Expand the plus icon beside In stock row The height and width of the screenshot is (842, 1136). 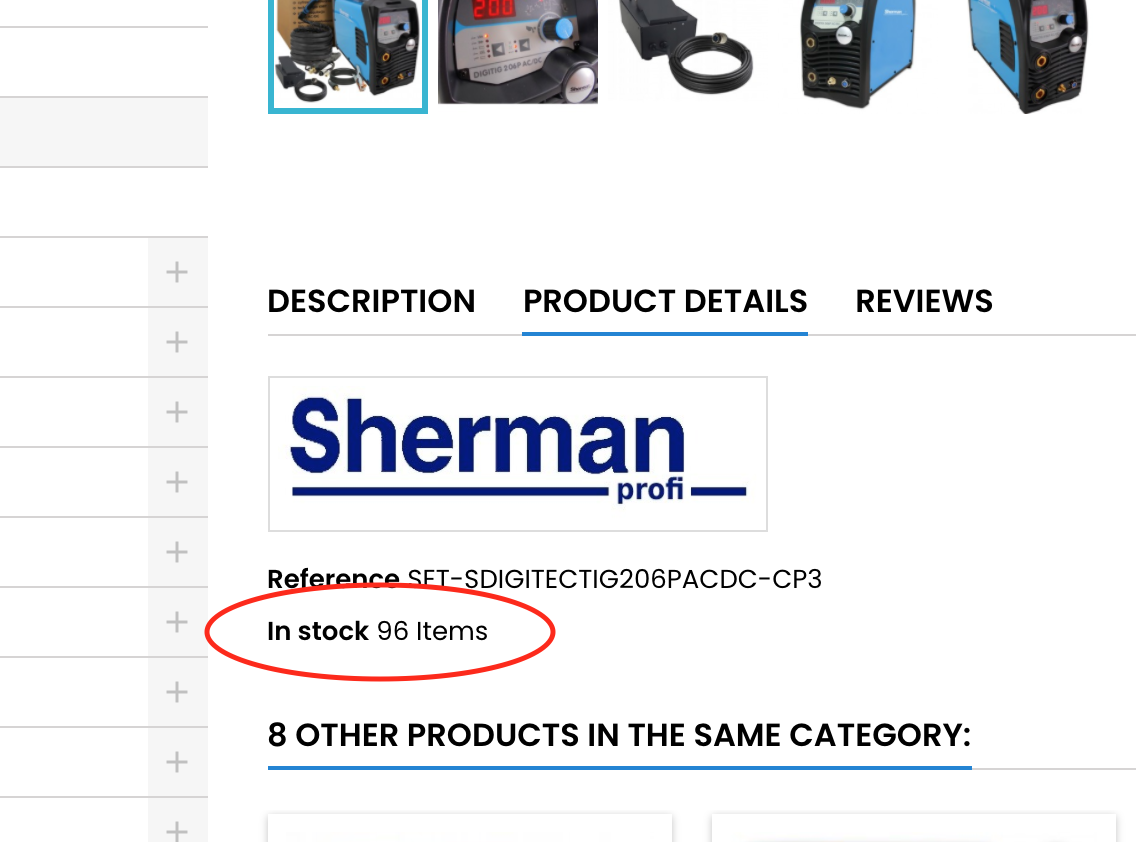pyautogui.click(x=177, y=622)
